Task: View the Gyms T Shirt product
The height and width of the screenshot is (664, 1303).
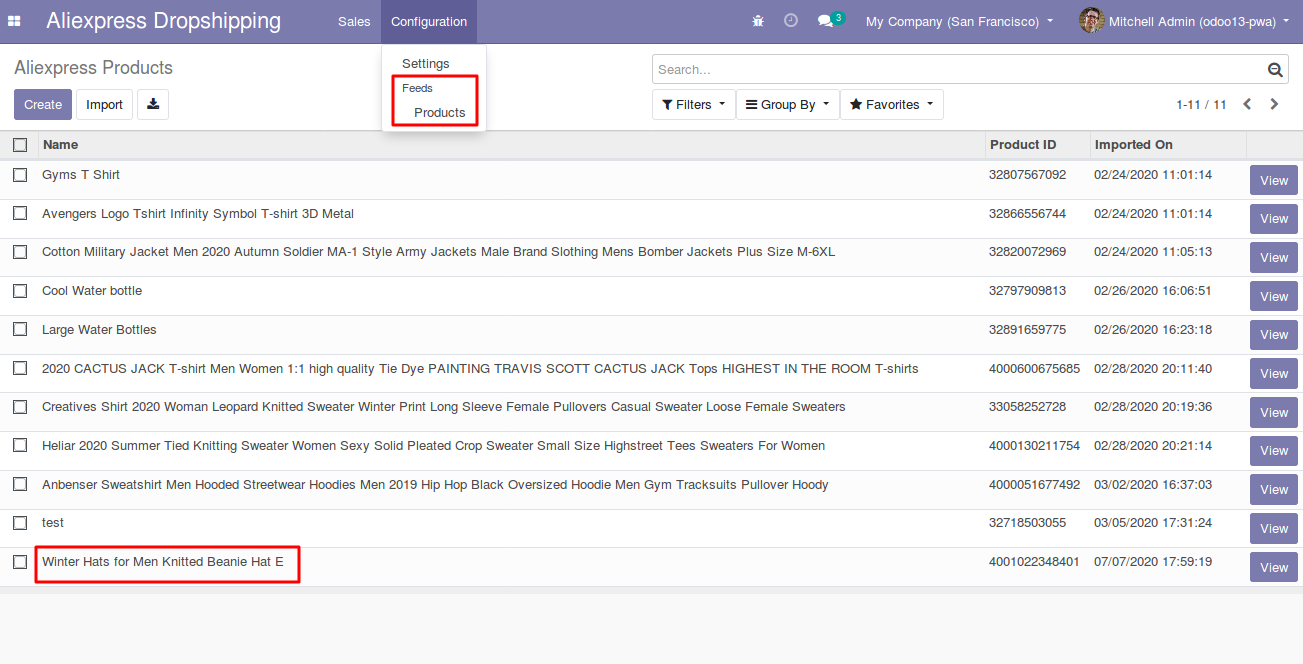Action: 1274,181
